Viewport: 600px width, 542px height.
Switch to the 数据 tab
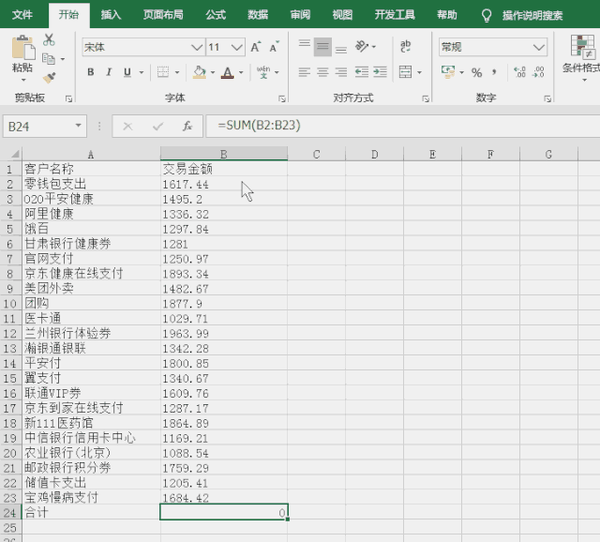coord(258,15)
